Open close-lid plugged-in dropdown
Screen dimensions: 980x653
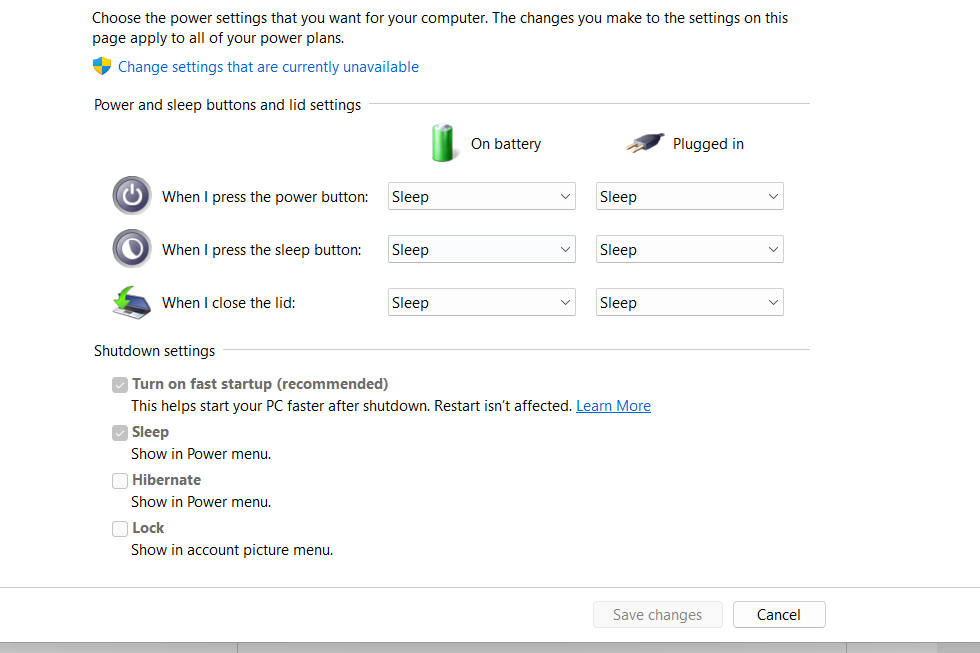coord(689,303)
